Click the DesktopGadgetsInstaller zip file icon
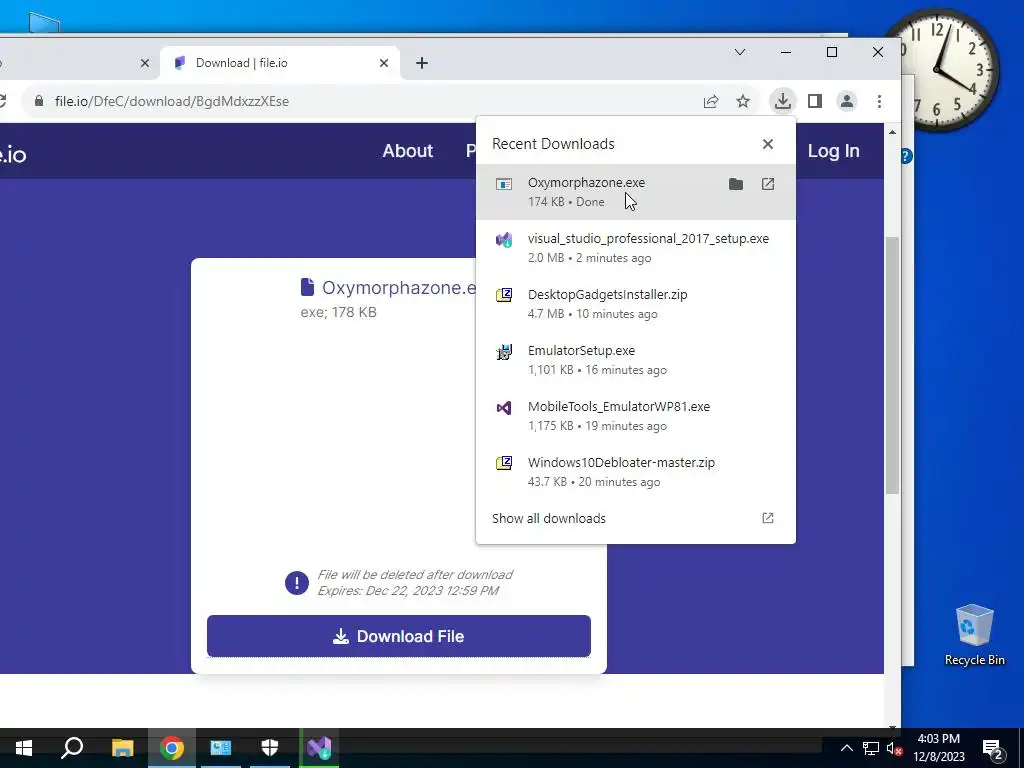 click(x=504, y=295)
